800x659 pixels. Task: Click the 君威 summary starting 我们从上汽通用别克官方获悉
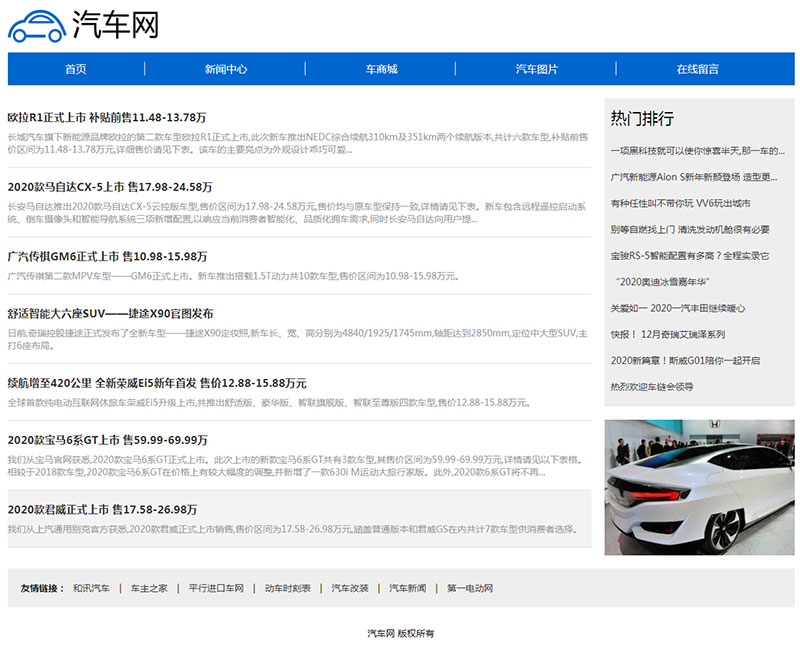pyautogui.click(x=292, y=529)
